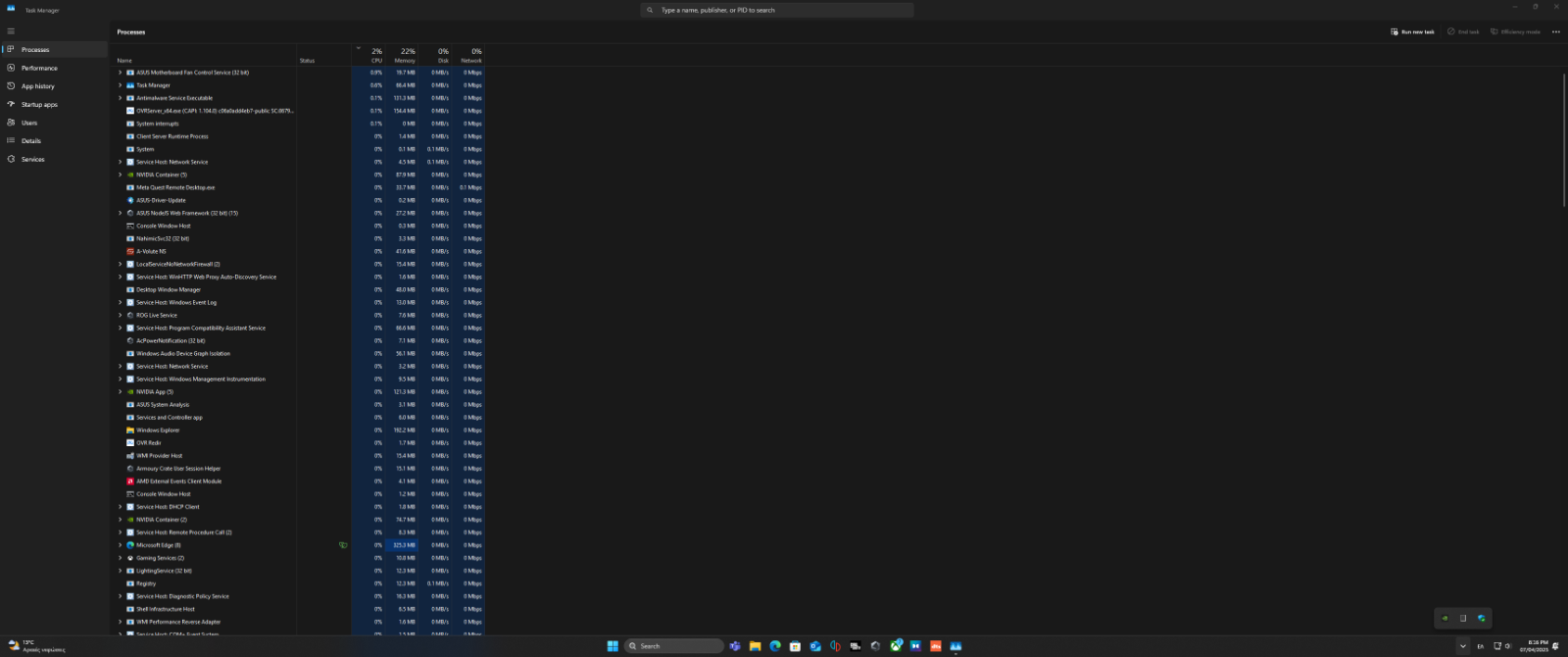Click Armoury Crate User Session Helper icon
This screenshot has width=1568, height=657.
[x=130, y=469]
